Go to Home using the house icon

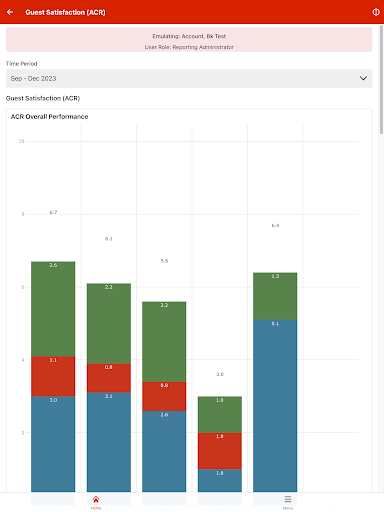(x=96, y=499)
